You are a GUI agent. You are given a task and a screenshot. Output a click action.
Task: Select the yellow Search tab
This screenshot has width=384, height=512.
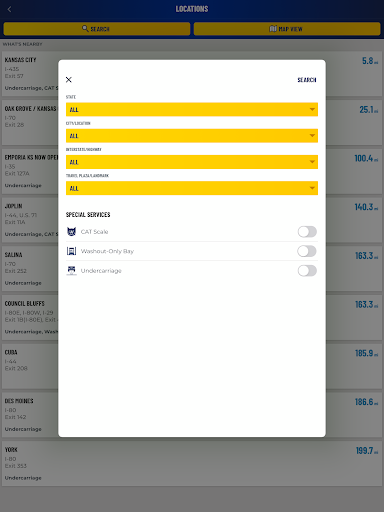click(x=97, y=29)
